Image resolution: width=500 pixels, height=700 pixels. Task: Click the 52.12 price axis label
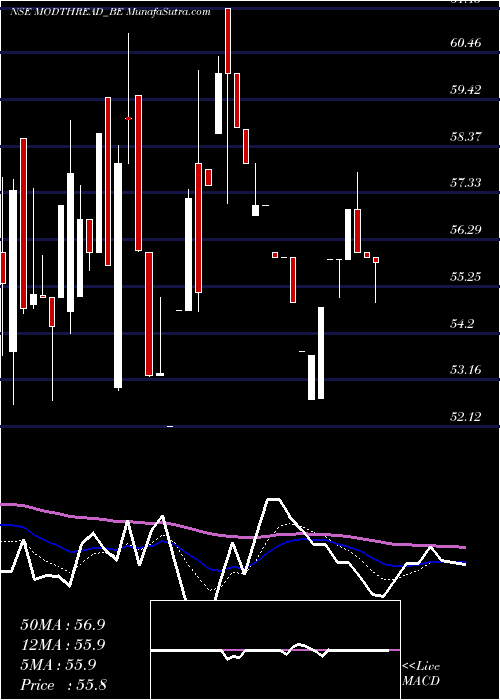pos(466,417)
